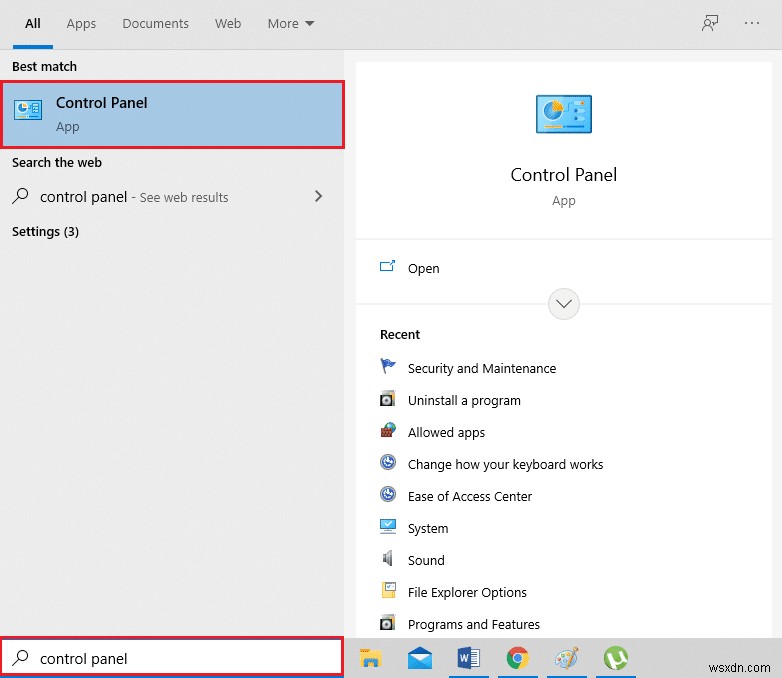The image size is (782, 678).
Task: Click Open in the preview pane
Action: point(423,268)
